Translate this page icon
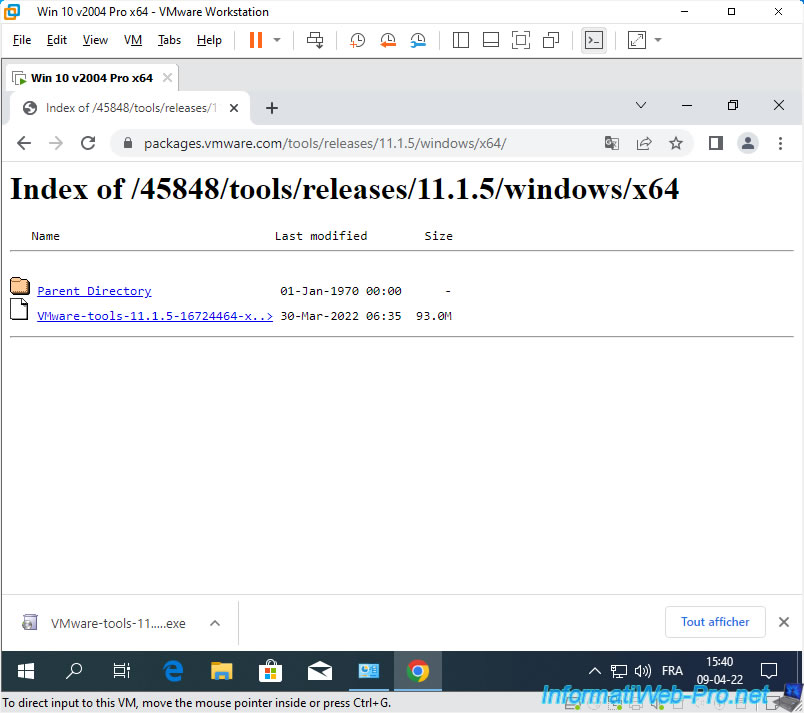 tap(612, 143)
